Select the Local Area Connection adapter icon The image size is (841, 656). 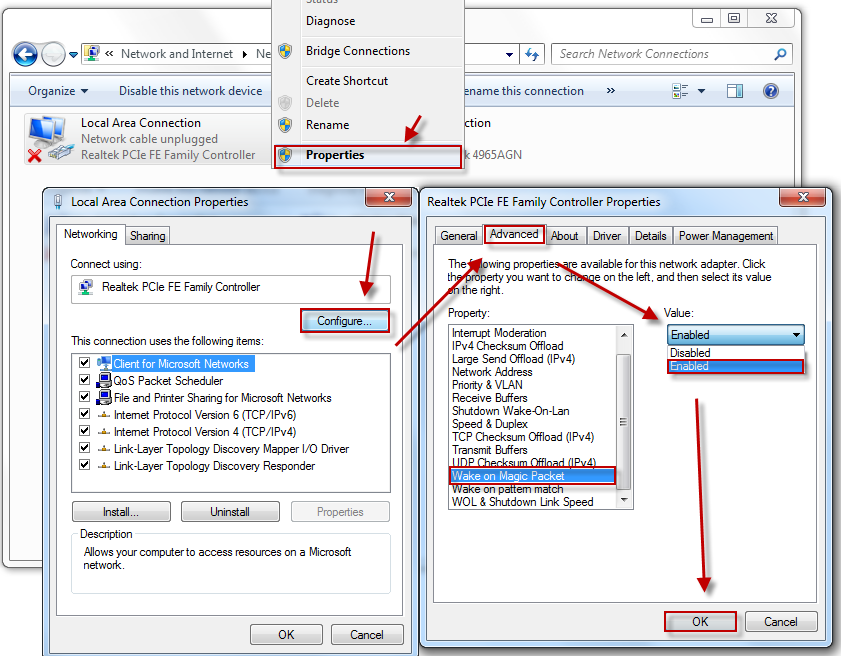[x=48, y=138]
